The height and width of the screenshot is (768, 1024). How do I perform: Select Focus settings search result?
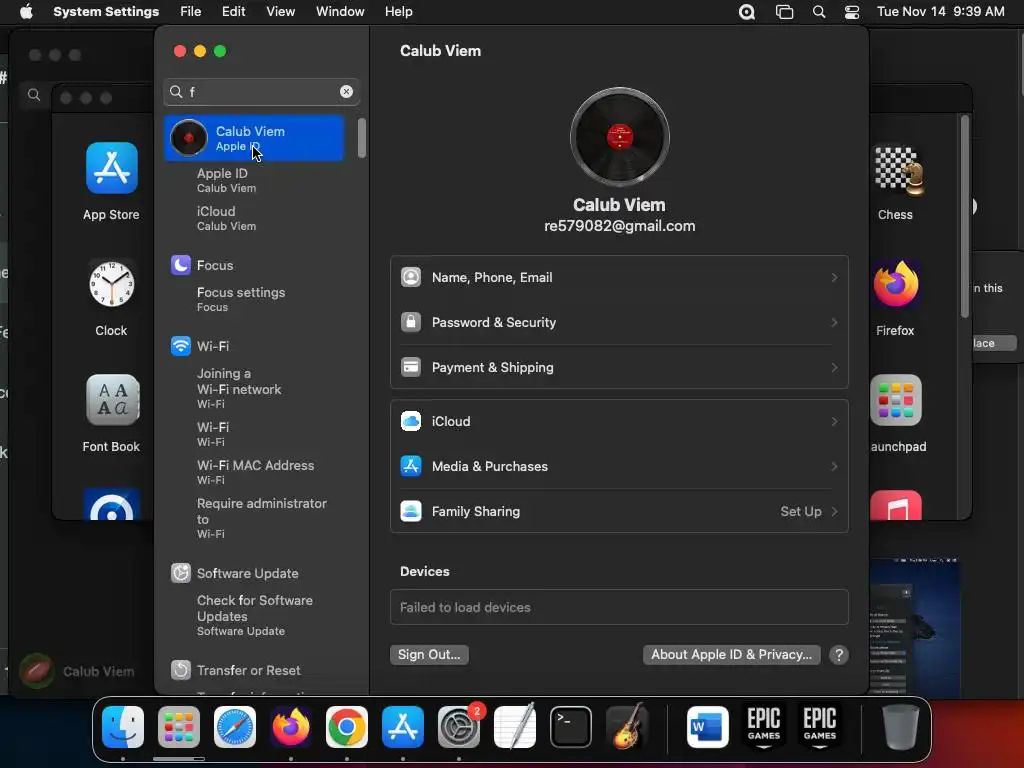click(241, 299)
